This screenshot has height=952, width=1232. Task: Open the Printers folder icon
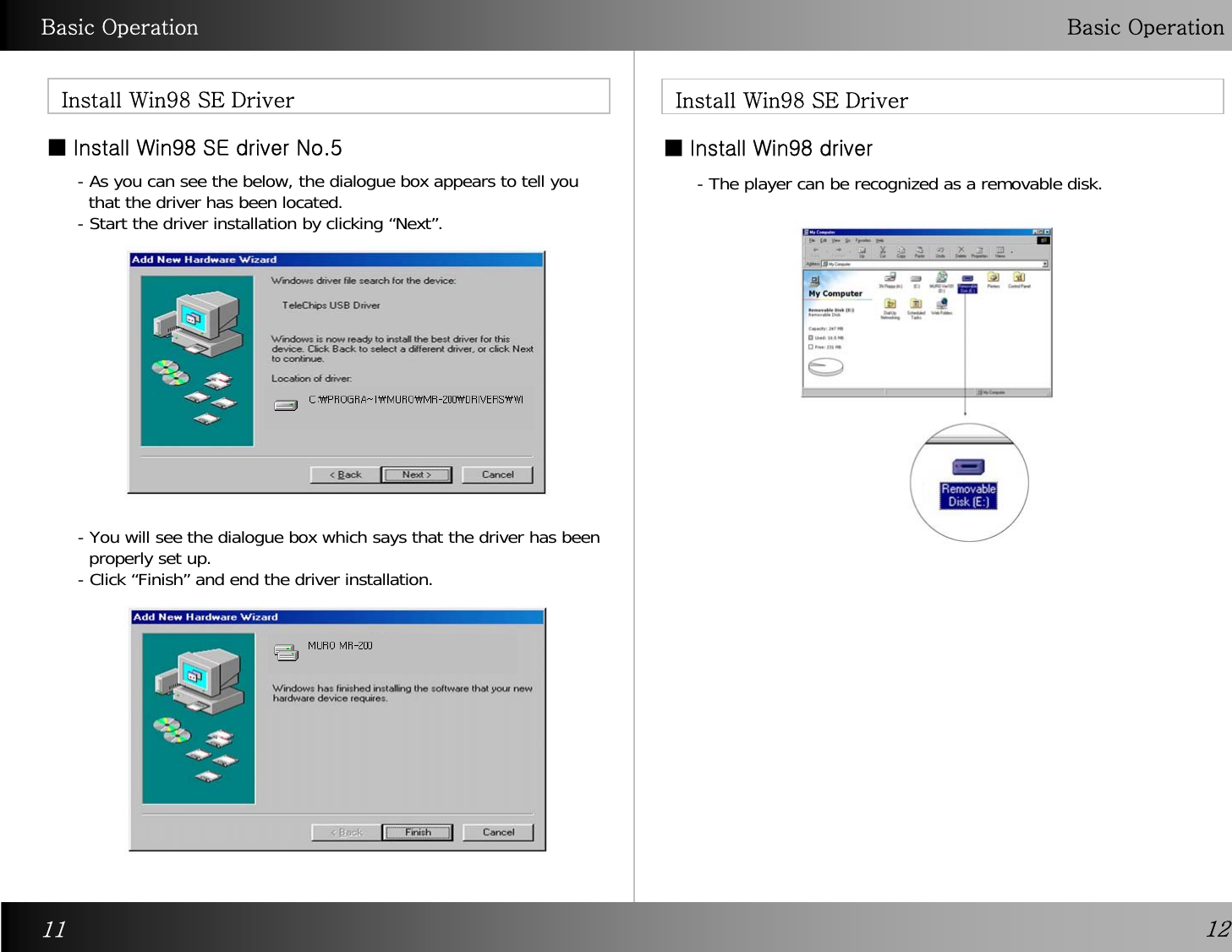click(x=994, y=280)
